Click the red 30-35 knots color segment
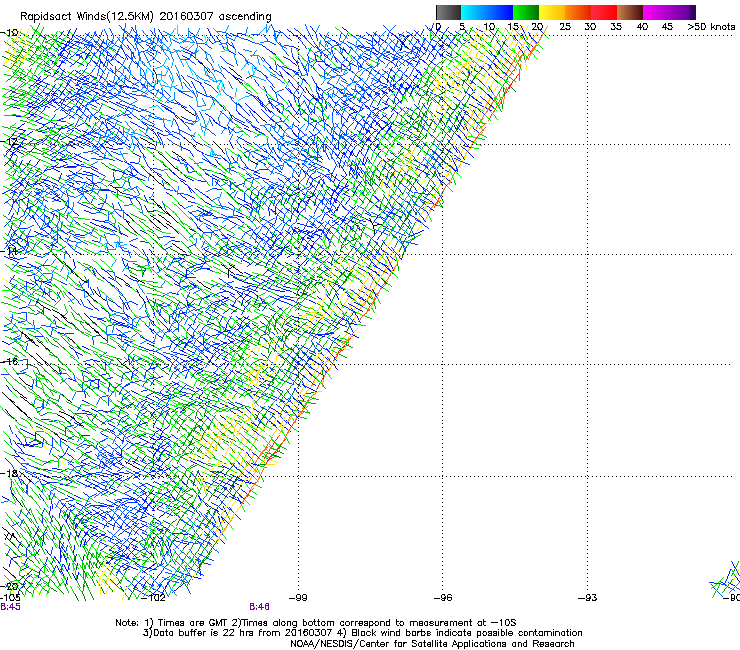 click(604, 12)
